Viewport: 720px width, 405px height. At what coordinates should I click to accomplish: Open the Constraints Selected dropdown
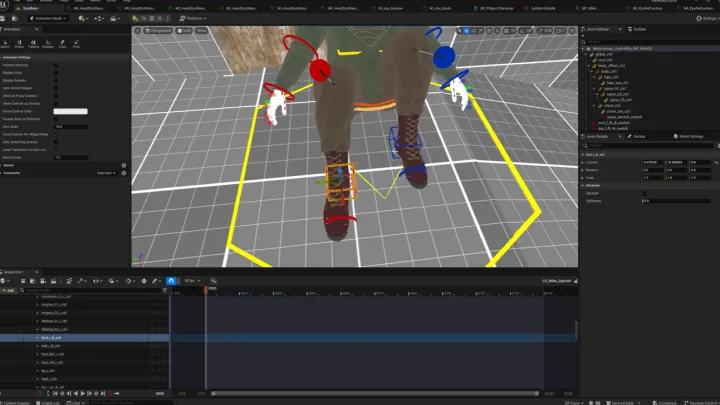point(106,173)
